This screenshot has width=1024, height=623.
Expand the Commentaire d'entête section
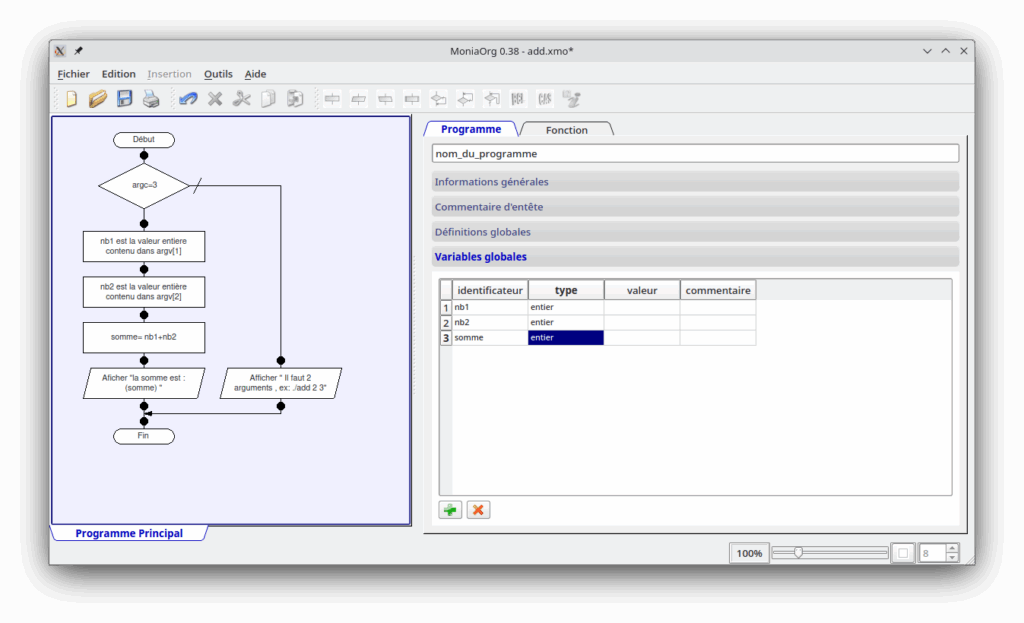(694, 207)
